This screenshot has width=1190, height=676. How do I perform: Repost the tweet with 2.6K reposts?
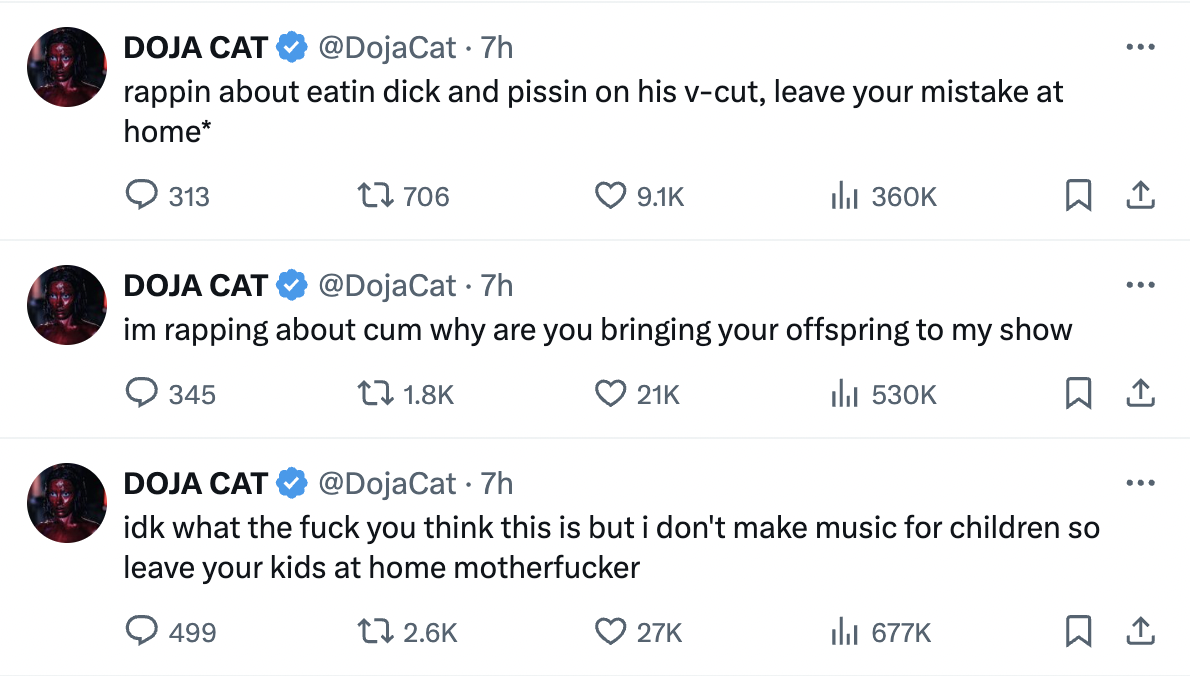point(381,632)
